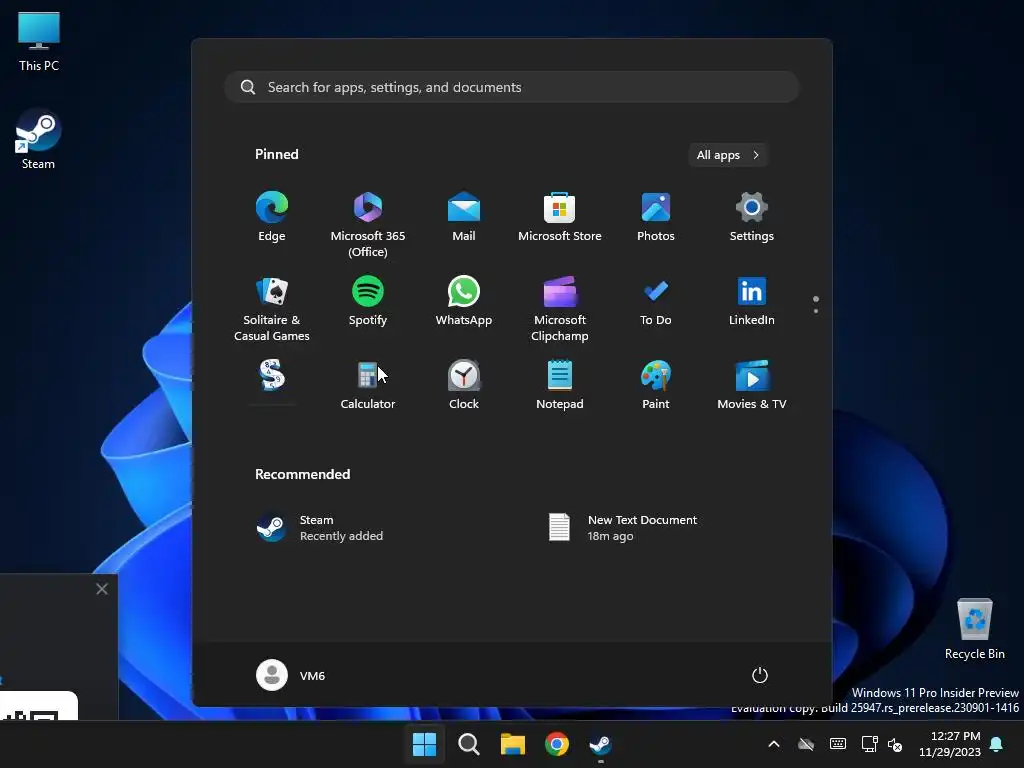Viewport: 1024px width, 768px height.
Task: Close the popup at bottom-left corner
Action: [102, 589]
